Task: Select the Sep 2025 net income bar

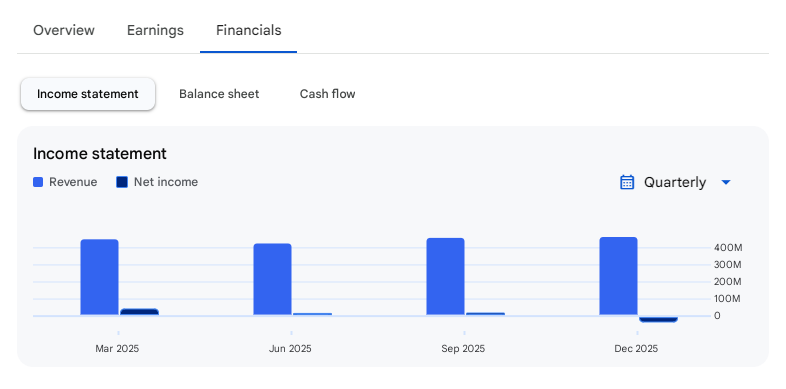Action: (x=485, y=314)
